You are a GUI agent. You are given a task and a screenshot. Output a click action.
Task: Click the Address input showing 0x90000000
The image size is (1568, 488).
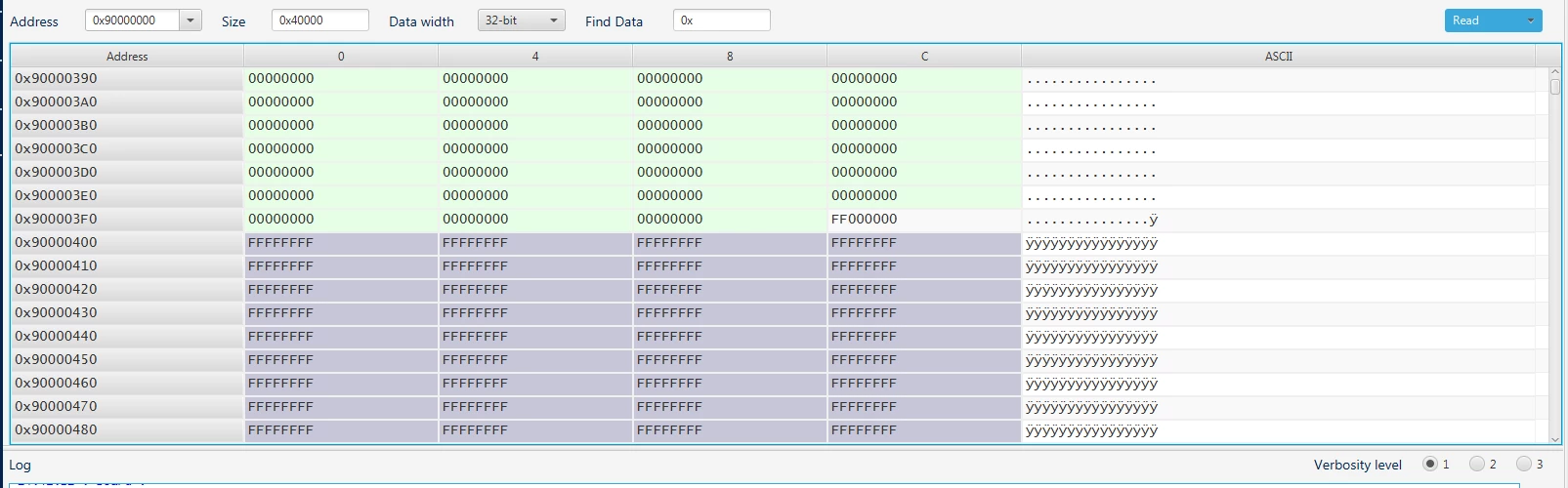point(133,20)
